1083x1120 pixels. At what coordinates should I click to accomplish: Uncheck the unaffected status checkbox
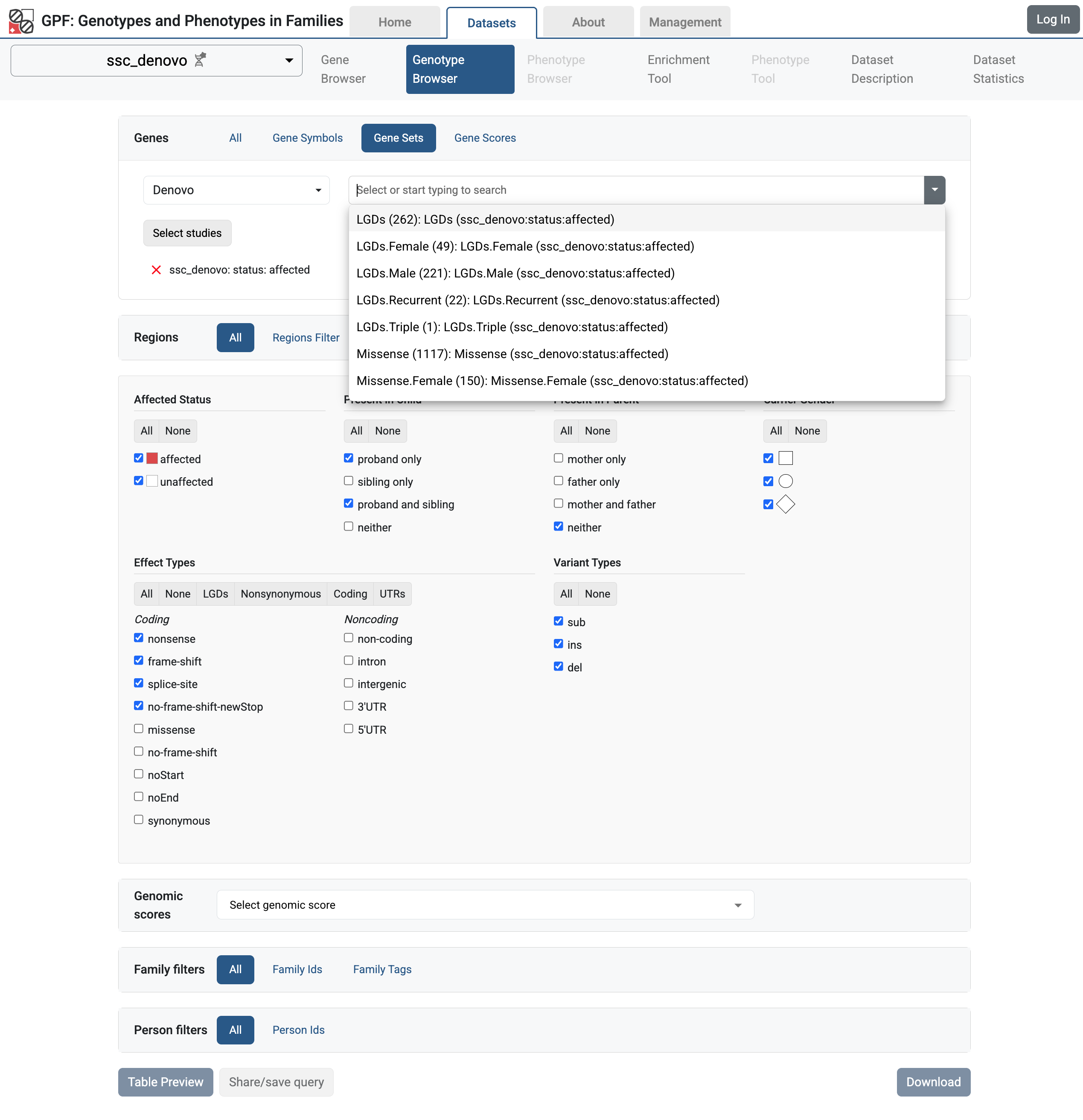pos(138,480)
